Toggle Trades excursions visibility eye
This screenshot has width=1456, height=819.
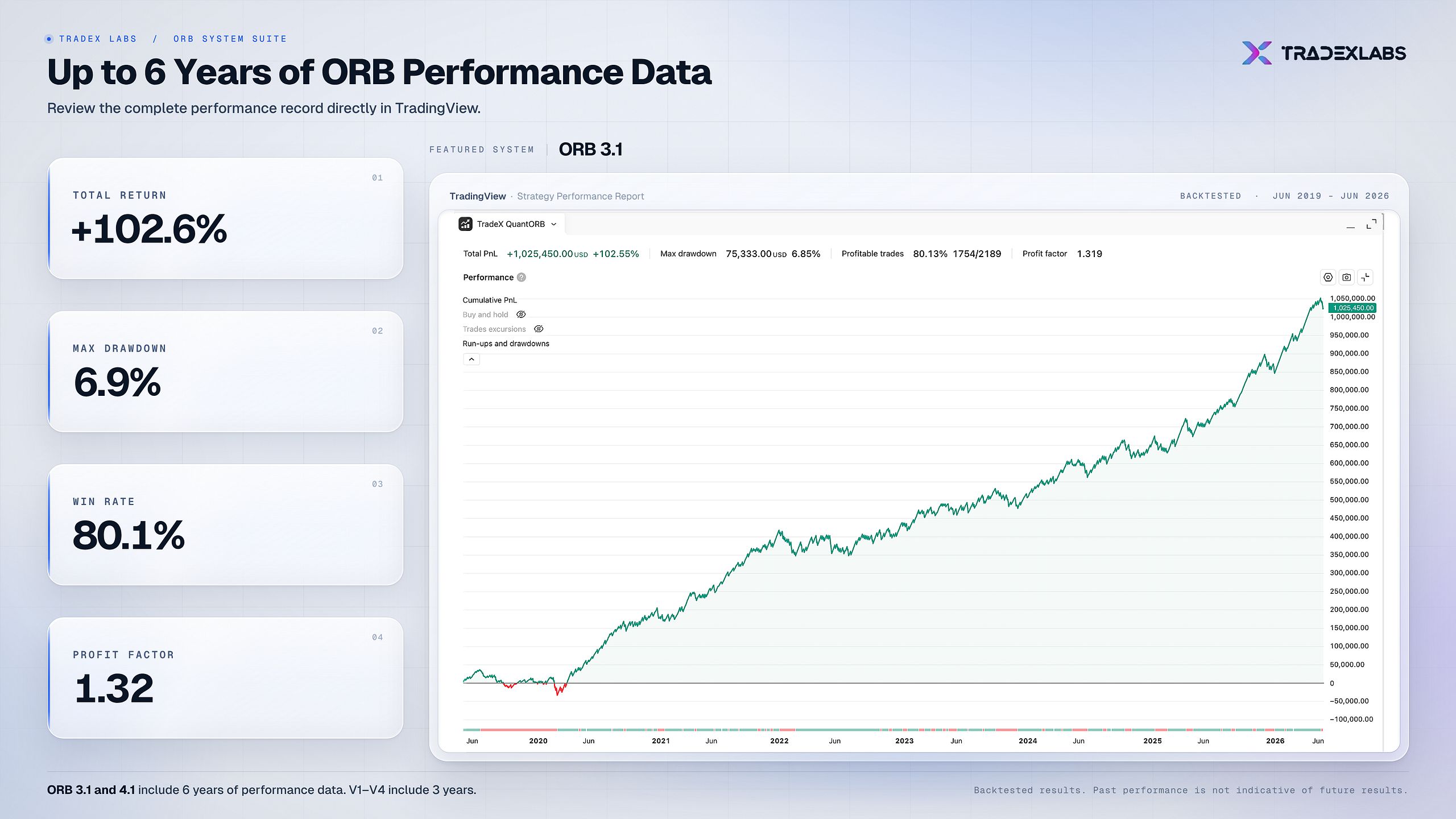coord(539,329)
